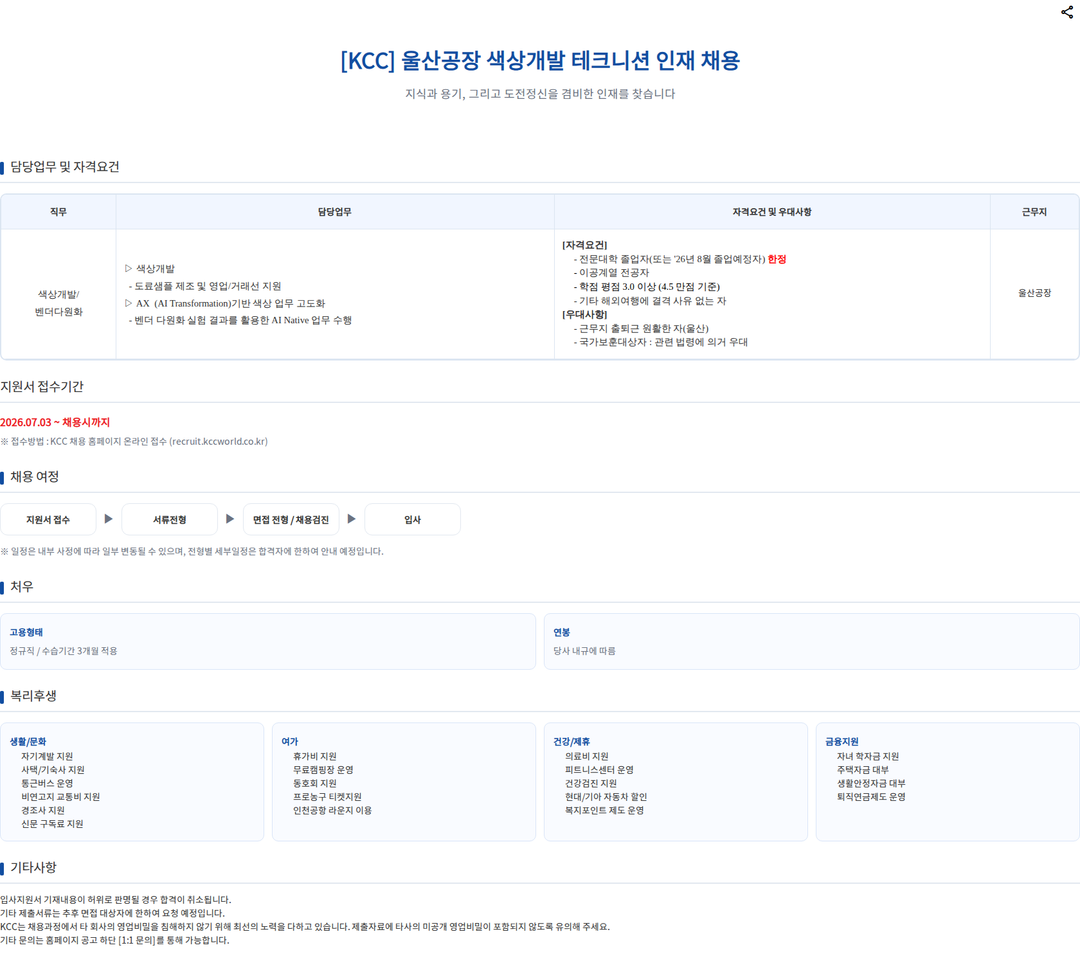Click the '지원서 접수기간' heading
Image resolution: width=1080 pixels, height=966 pixels.
(x=41, y=387)
